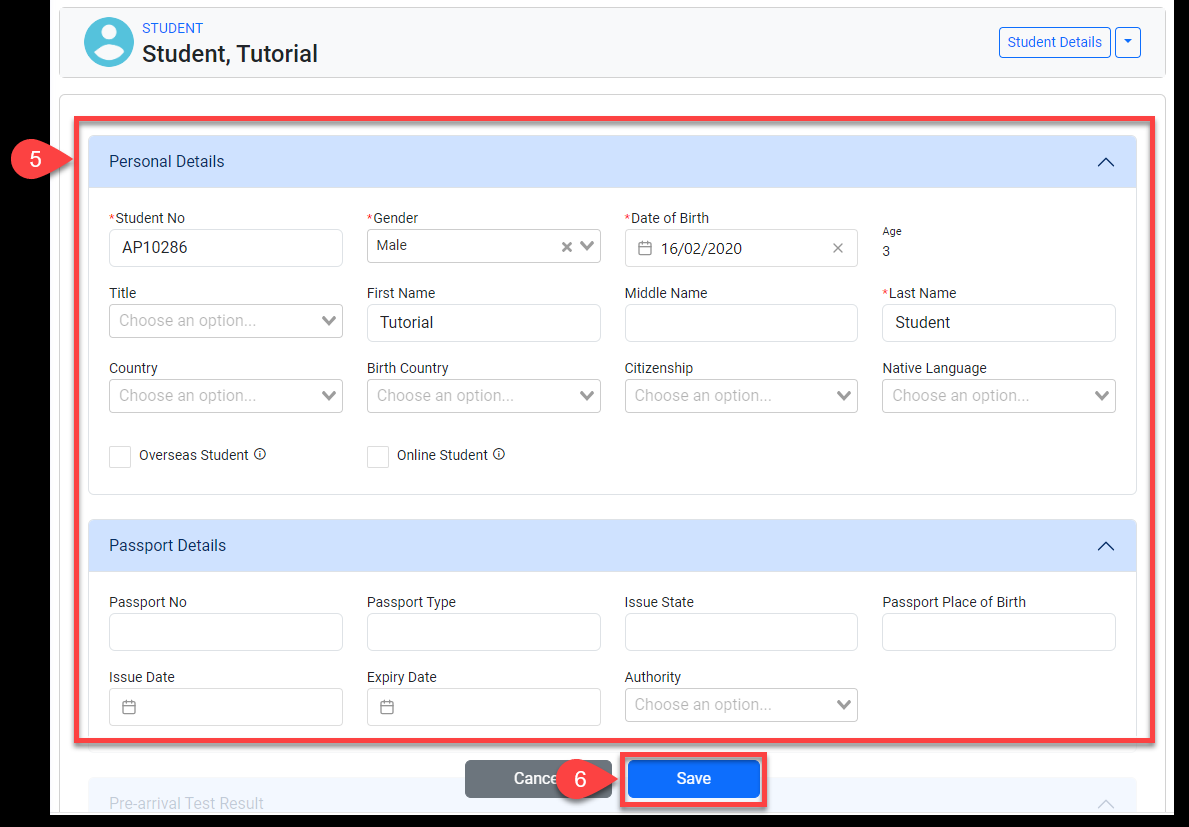Open the Authority dropdown
This screenshot has height=827, width=1189.
pos(741,705)
